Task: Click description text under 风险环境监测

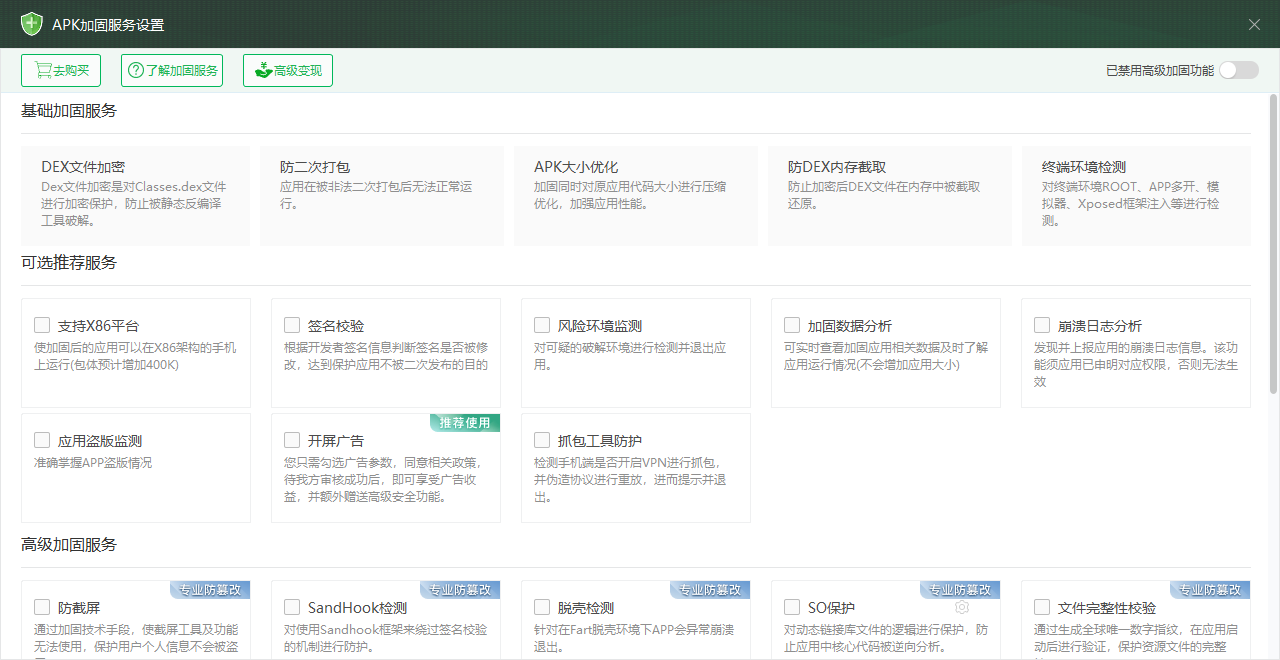Action: point(630,356)
